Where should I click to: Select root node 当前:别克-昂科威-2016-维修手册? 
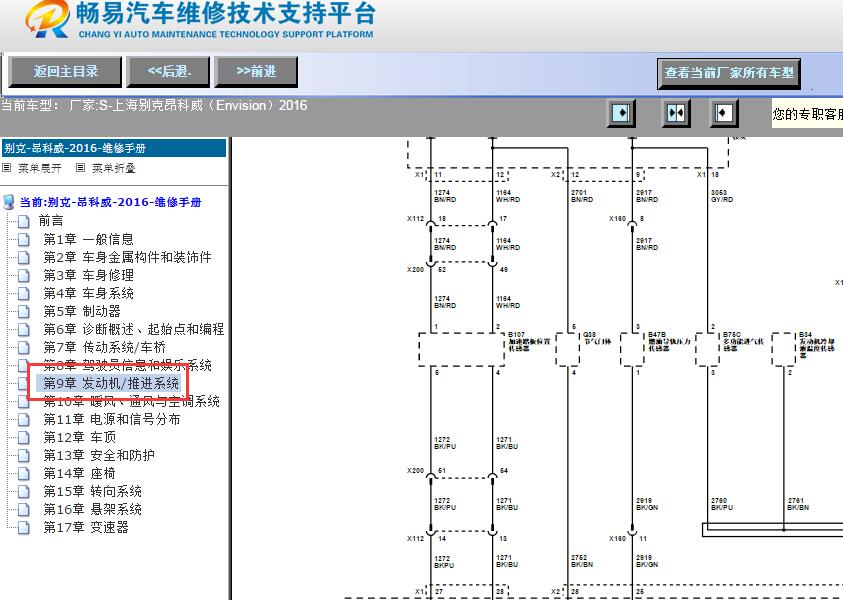[110, 202]
